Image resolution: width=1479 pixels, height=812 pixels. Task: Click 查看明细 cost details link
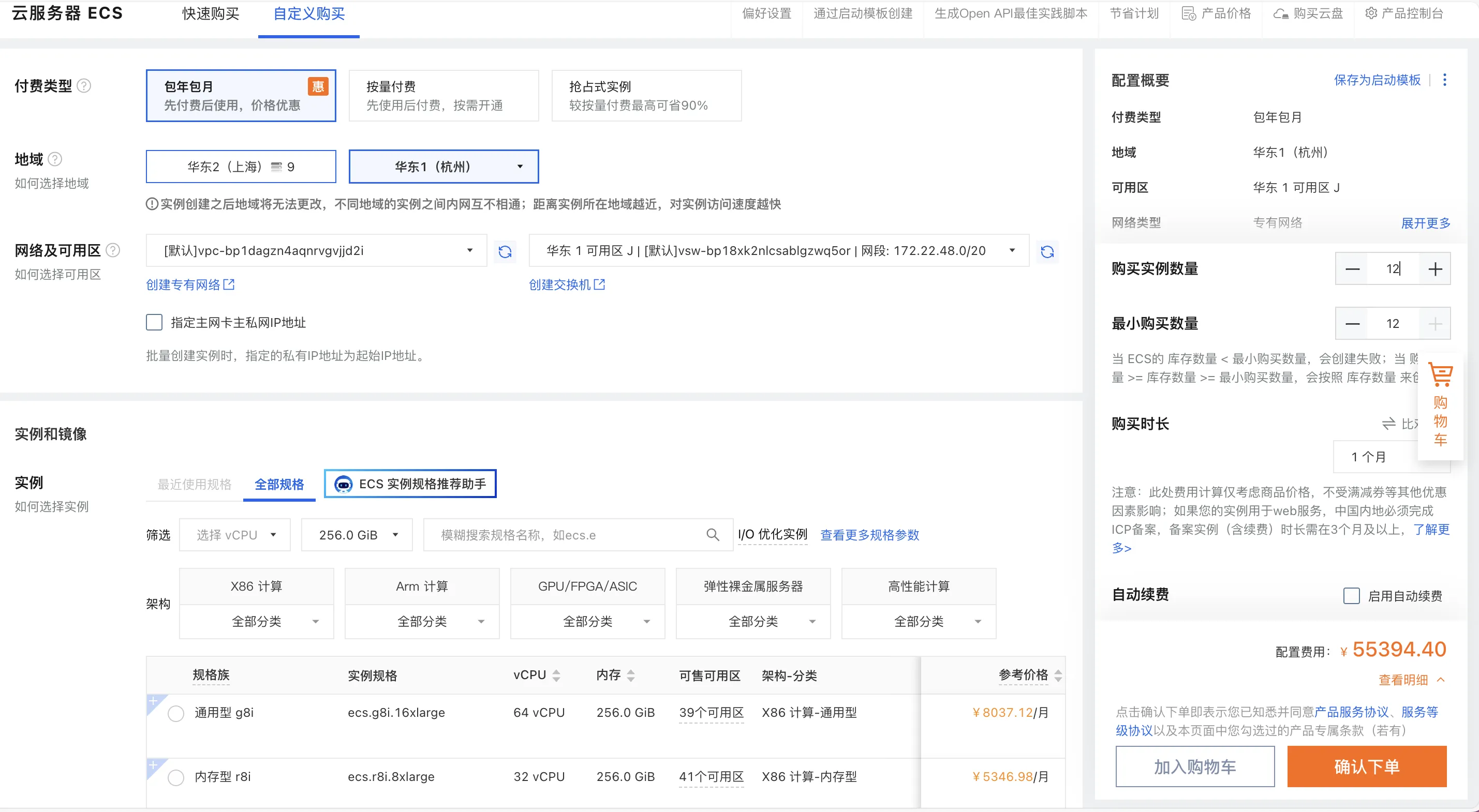1411,680
